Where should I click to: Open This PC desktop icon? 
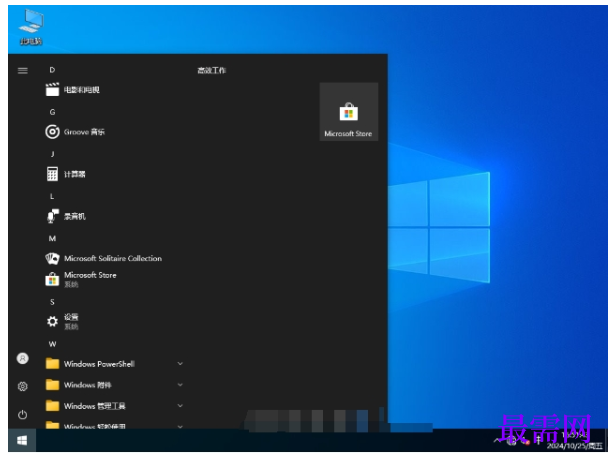(x=31, y=27)
